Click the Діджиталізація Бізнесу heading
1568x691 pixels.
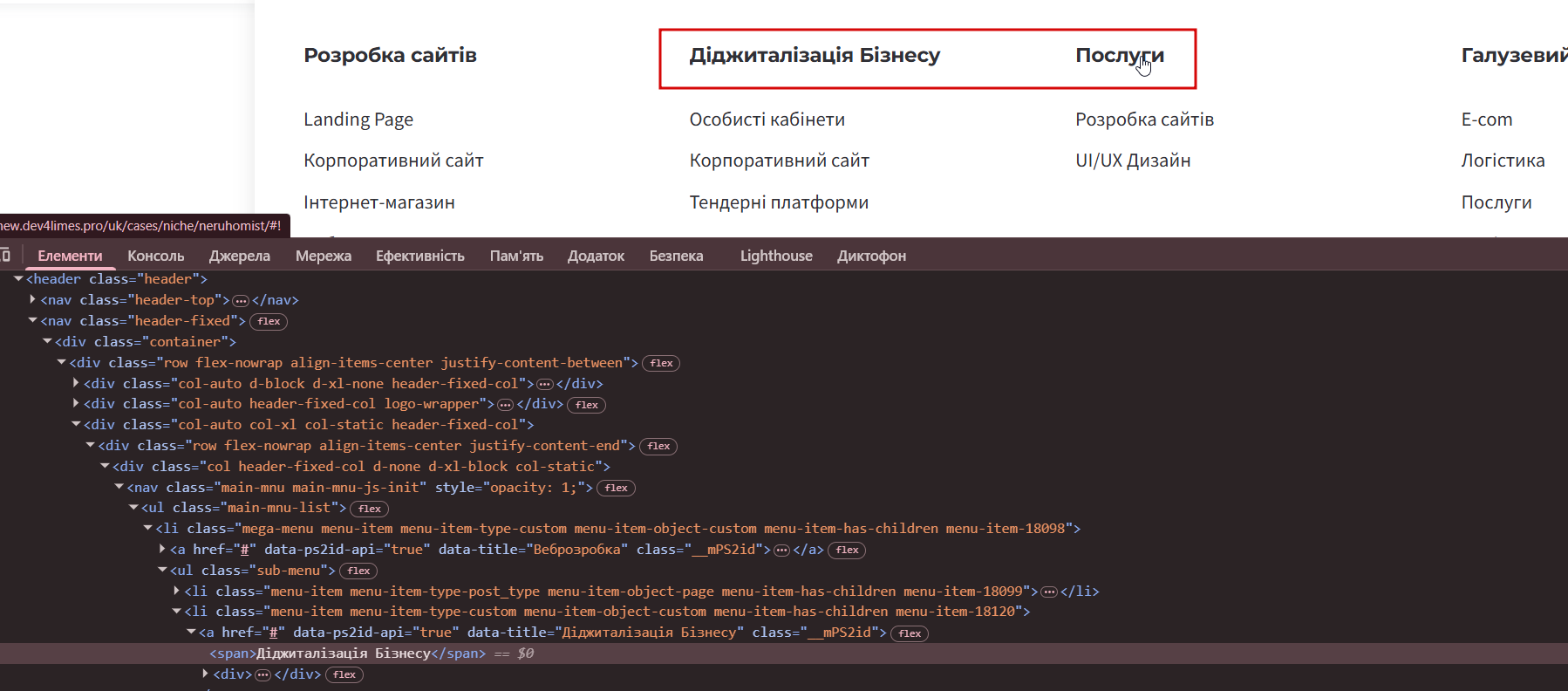click(x=815, y=55)
